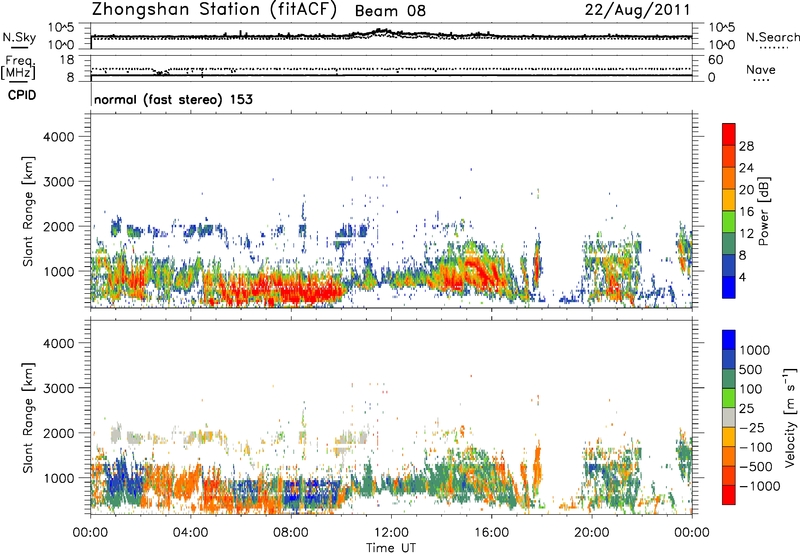The height and width of the screenshot is (554, 800).
Task: Click the "-500" velocity color bar label
Action: pyautogui.click(x=755, y=467)
